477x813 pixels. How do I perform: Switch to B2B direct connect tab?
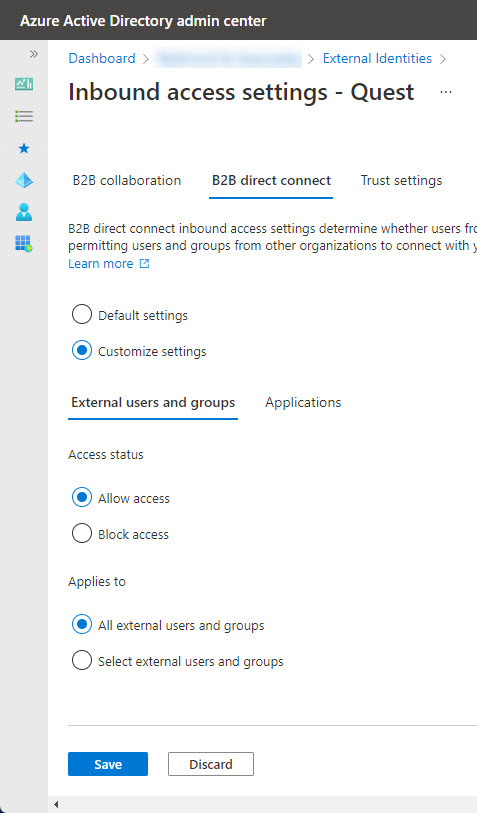pyautogui.click(x=271, y=180)
